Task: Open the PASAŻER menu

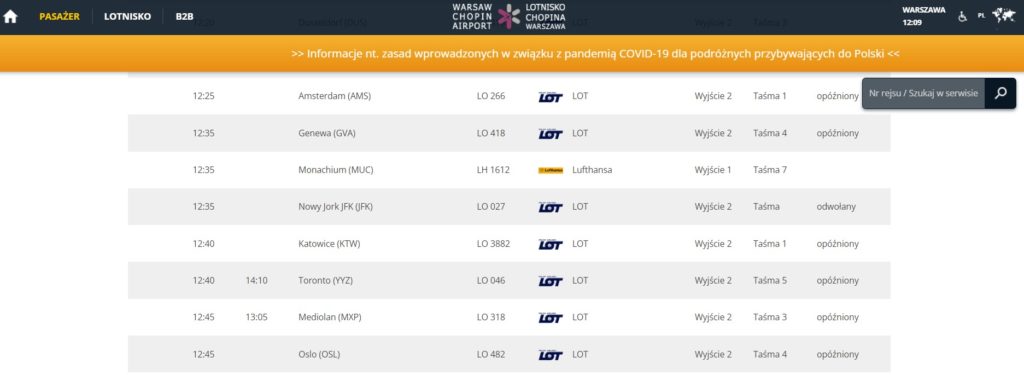Action: tap(59, 16)
